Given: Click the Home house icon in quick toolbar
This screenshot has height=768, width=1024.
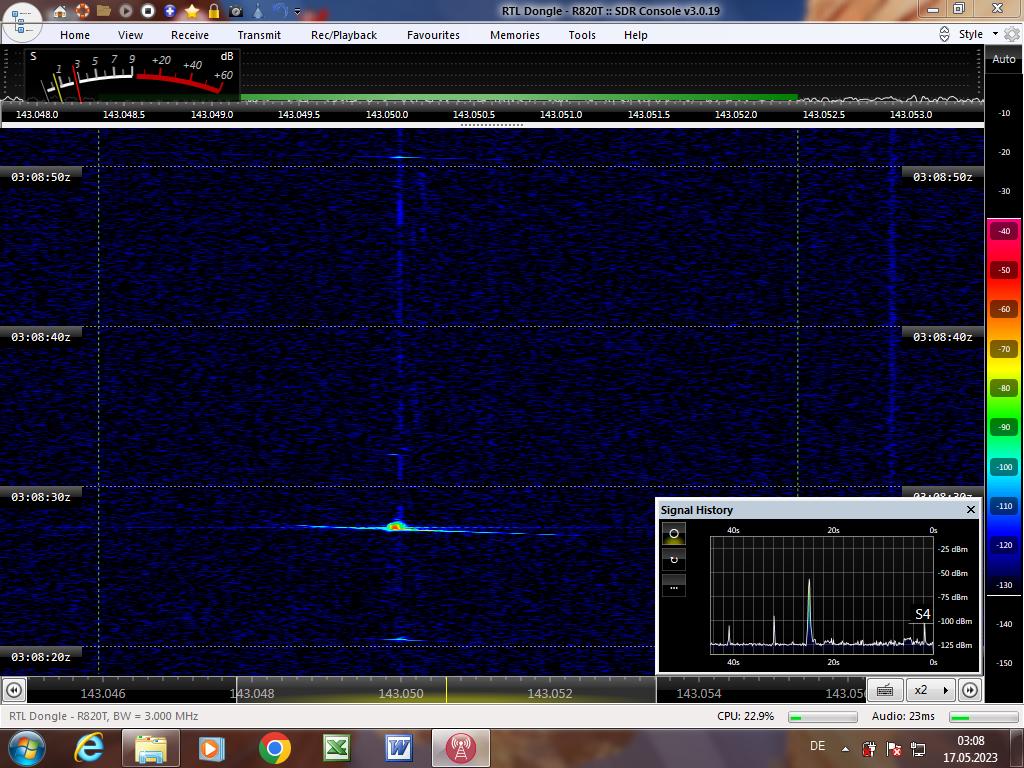Looking at the screenshot, I should [59, 11].
